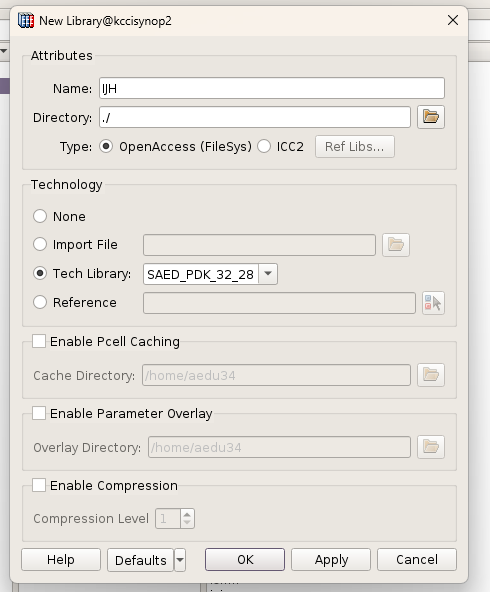Open the Cache Directory folder browser icon
The height and width of the screenshot is (592, 490).
pyautogui.click(x=431, y=375)
